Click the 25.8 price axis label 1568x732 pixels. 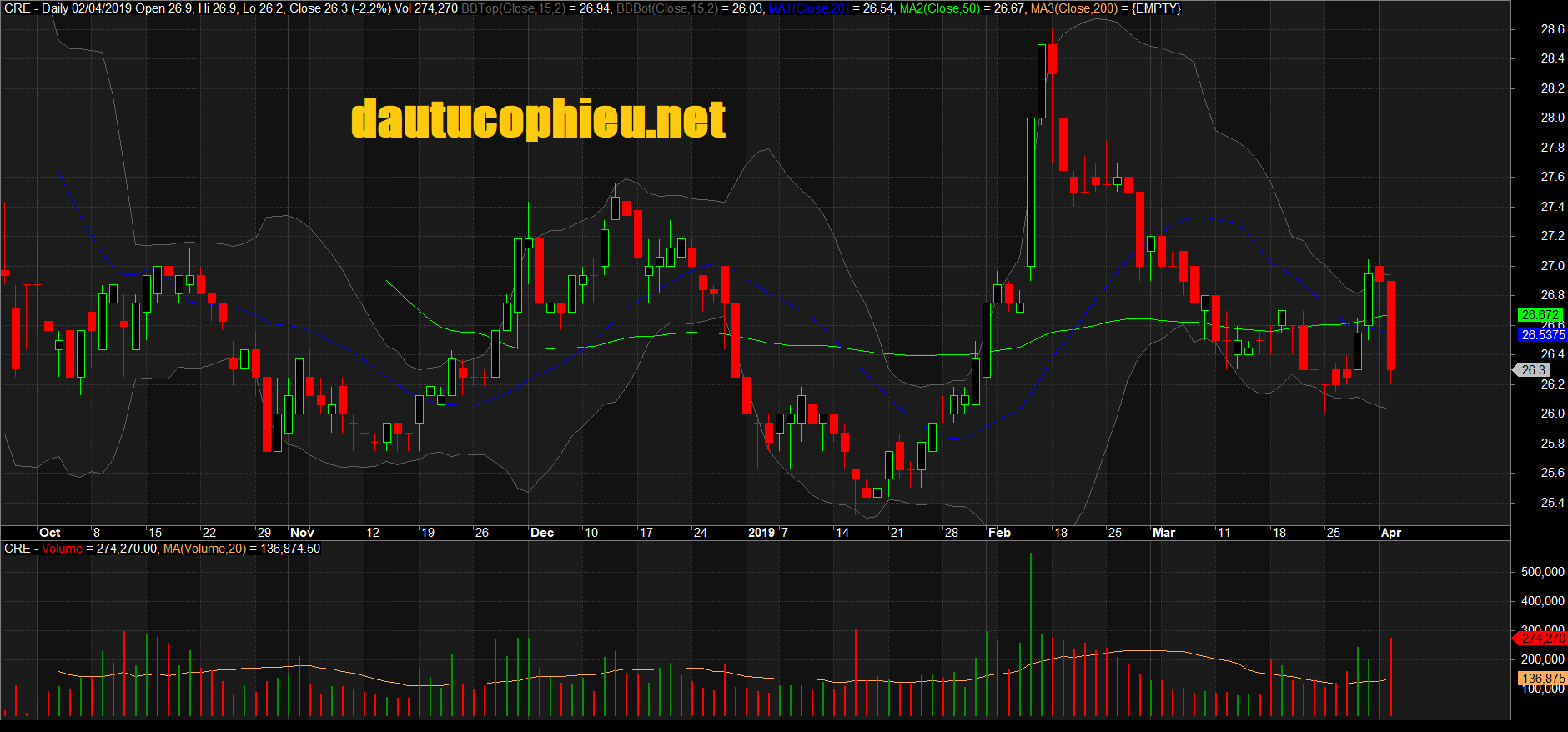click(1552, 444)
